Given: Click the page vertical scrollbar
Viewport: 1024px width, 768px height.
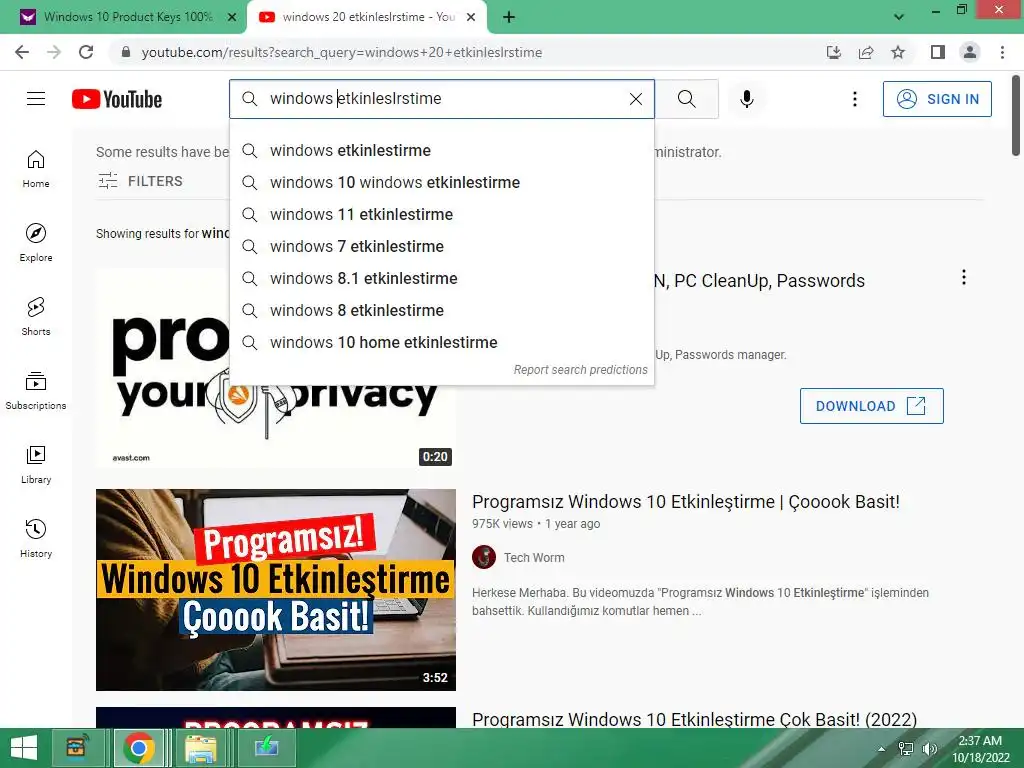Looking at the screenshot, I should pos(1016,116).
